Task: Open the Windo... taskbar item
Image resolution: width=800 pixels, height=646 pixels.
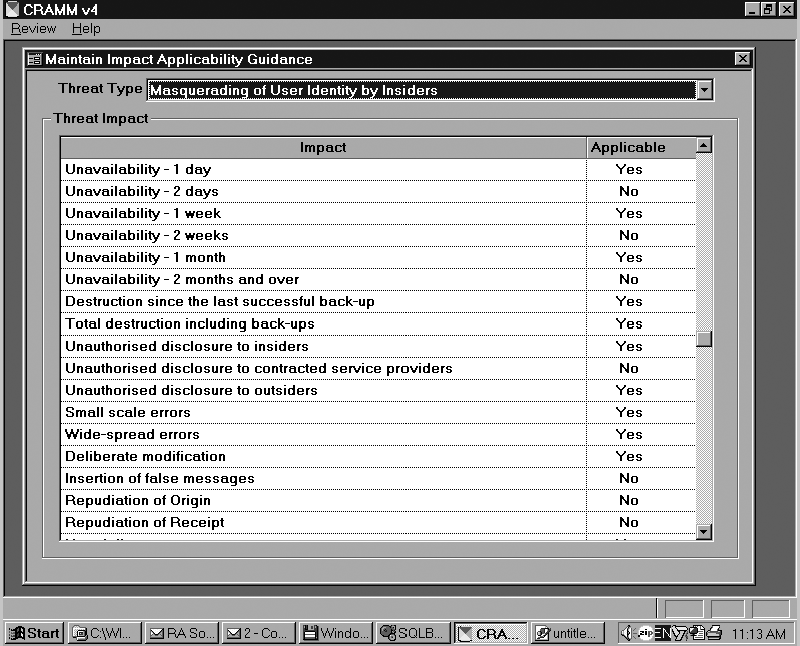Action: (x=336, y=633)
